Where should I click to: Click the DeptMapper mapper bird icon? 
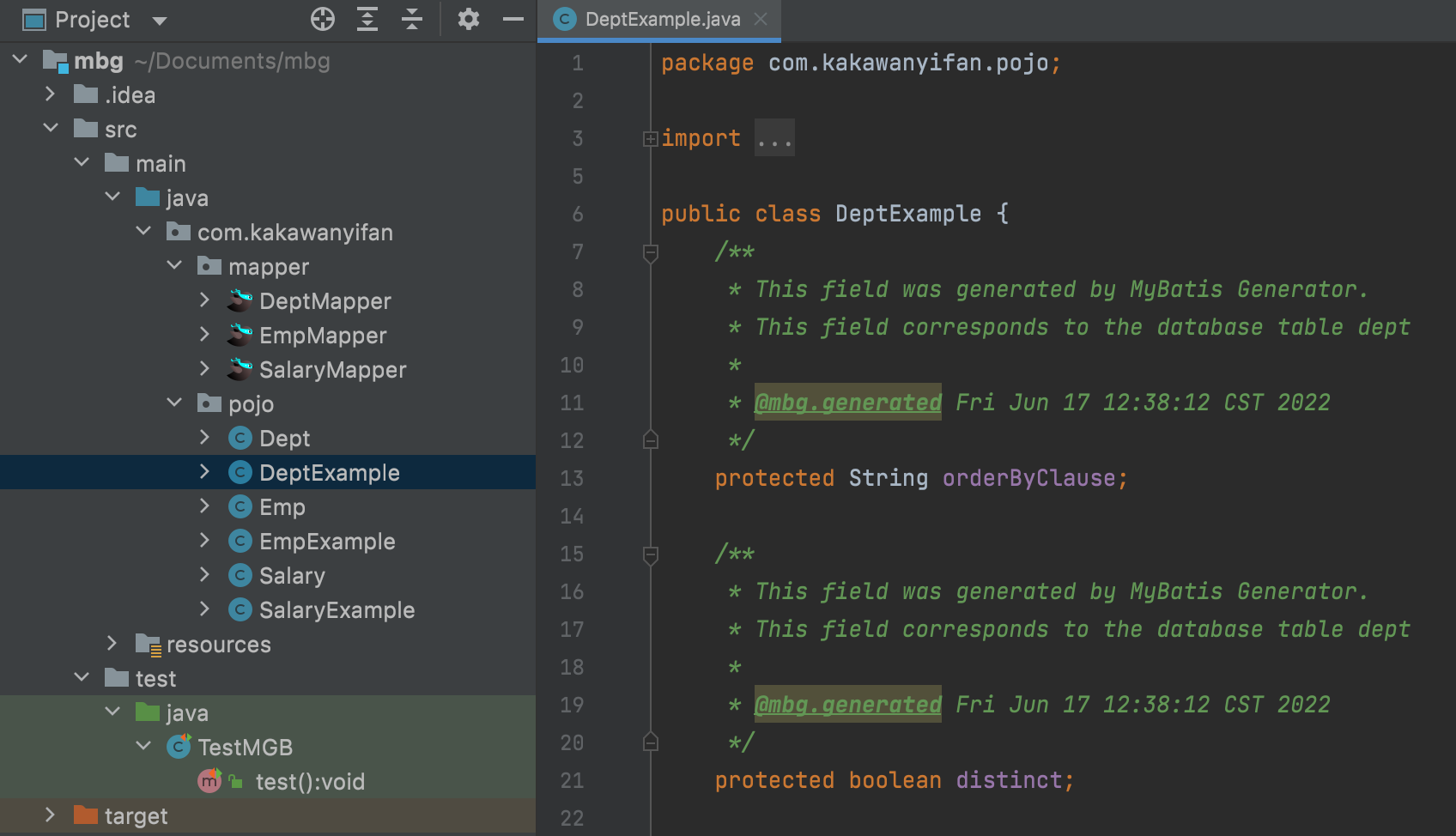point(240,301)
